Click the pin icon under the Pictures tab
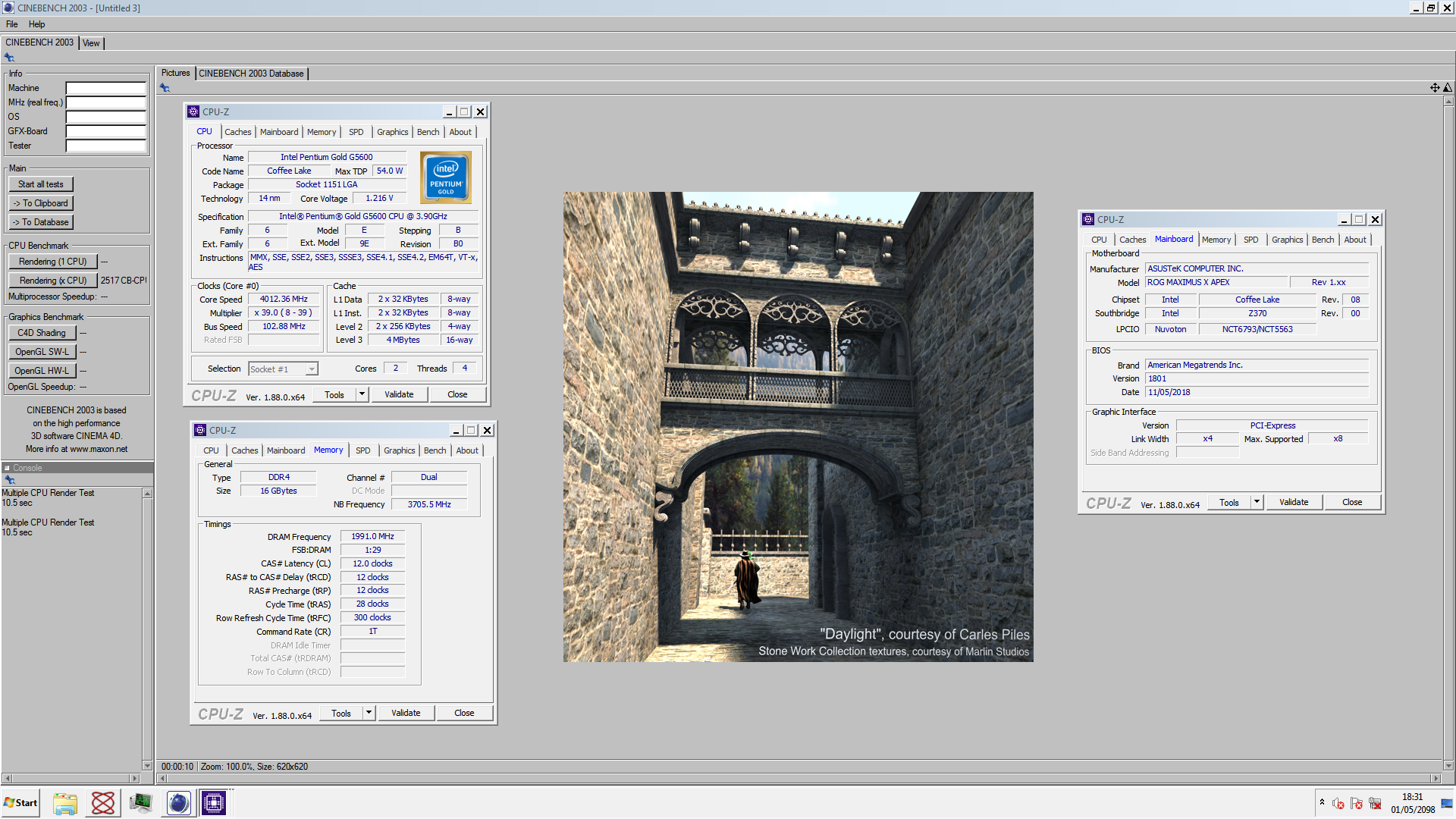The height and width of the screenshot is (819, 1456). 165,88
